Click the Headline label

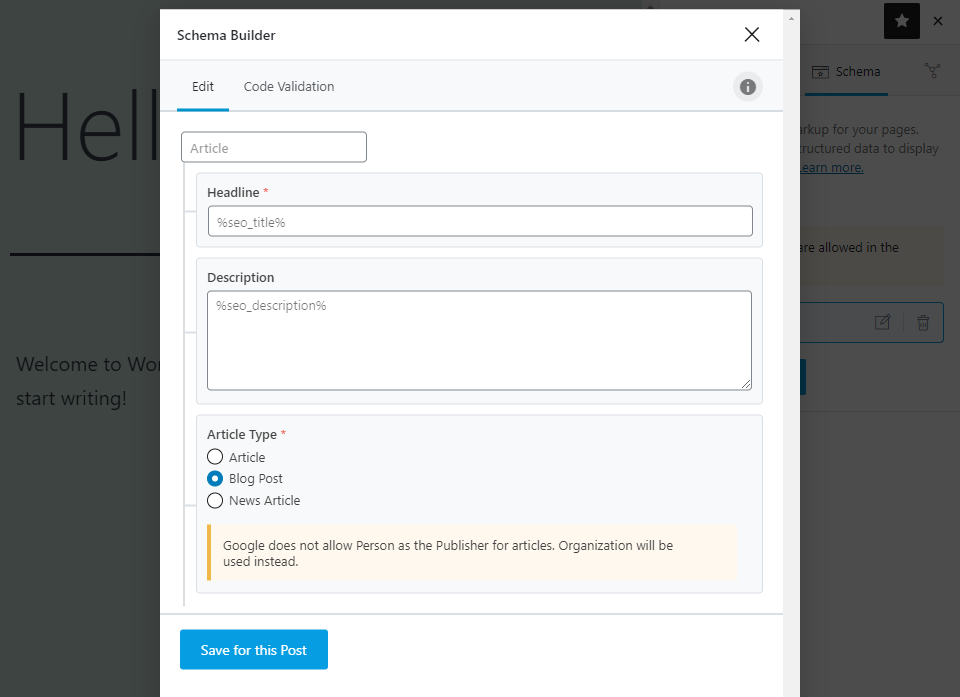coord(233,192)
